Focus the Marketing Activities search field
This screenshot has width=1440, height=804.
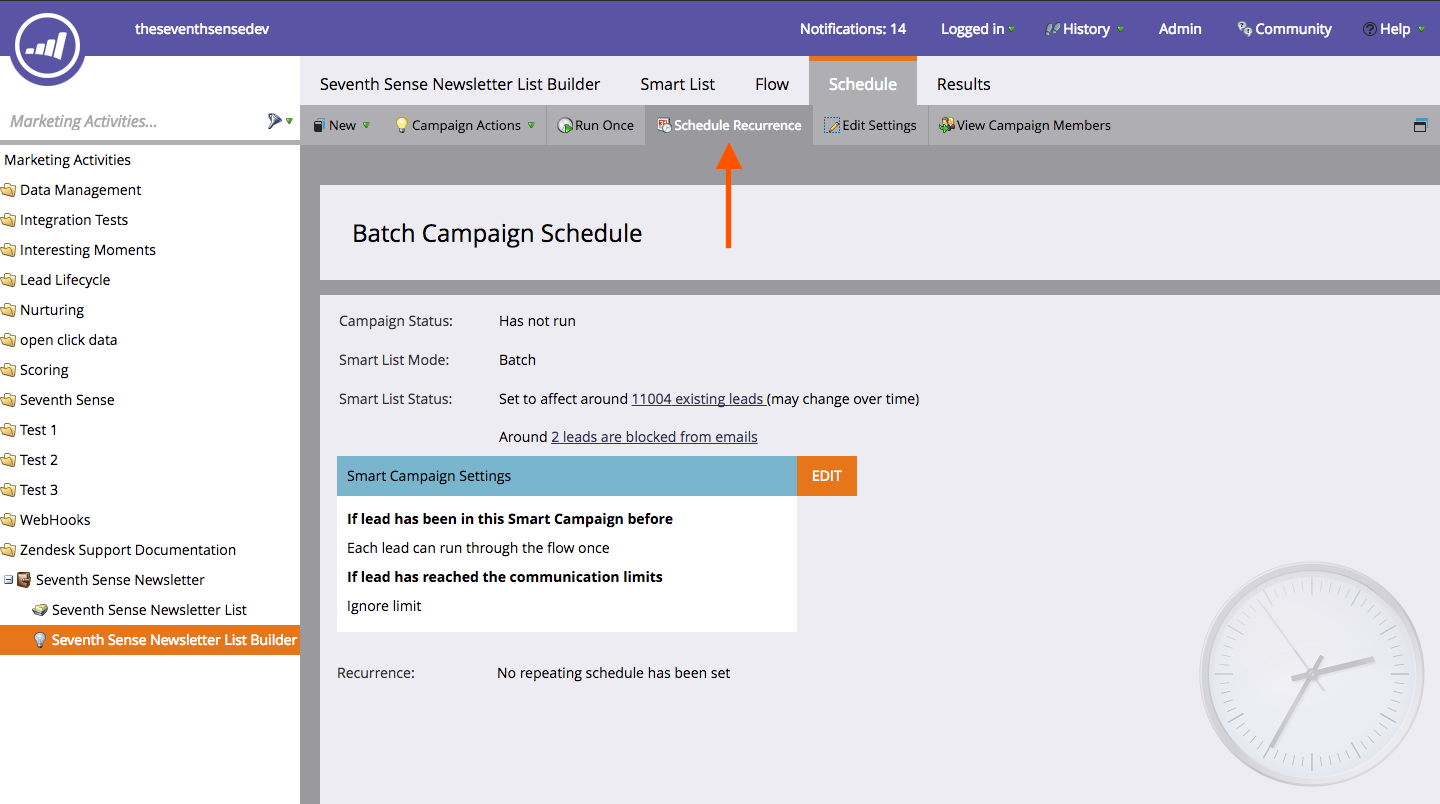coord(130,121)
